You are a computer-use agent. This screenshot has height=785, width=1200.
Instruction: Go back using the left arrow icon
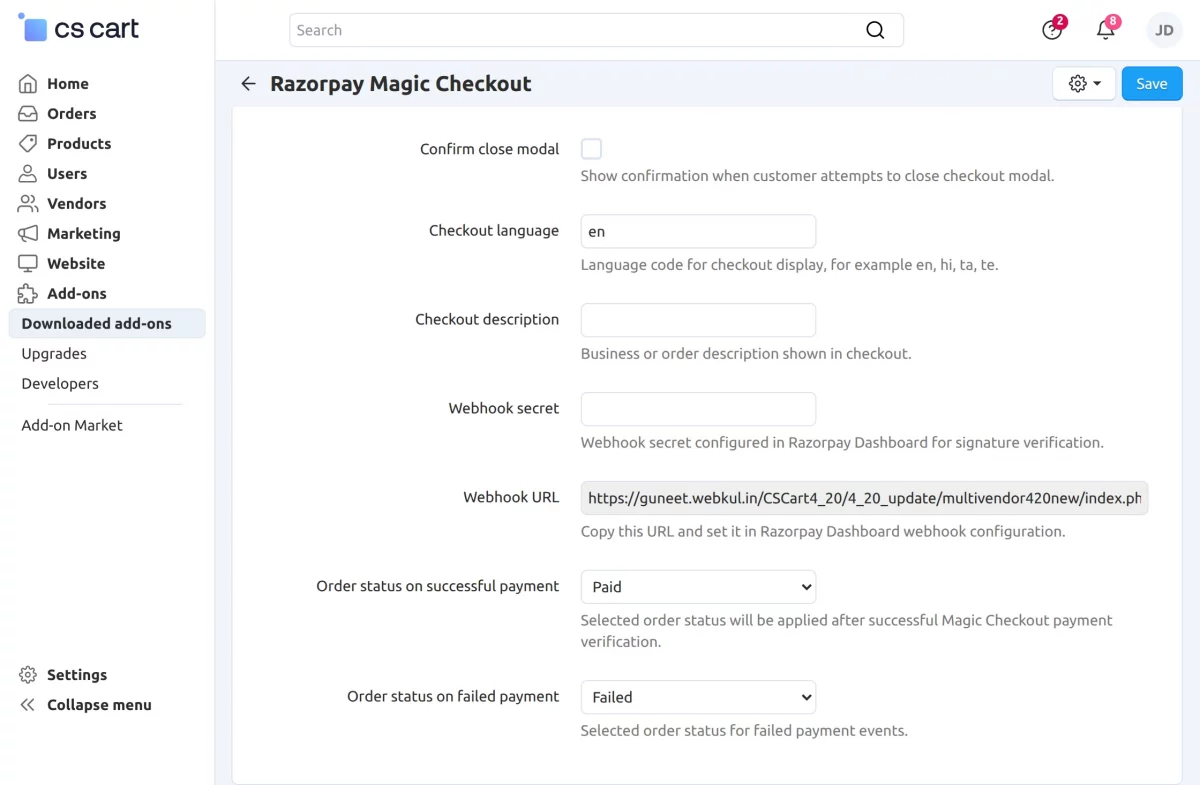(x=248, y=84)
